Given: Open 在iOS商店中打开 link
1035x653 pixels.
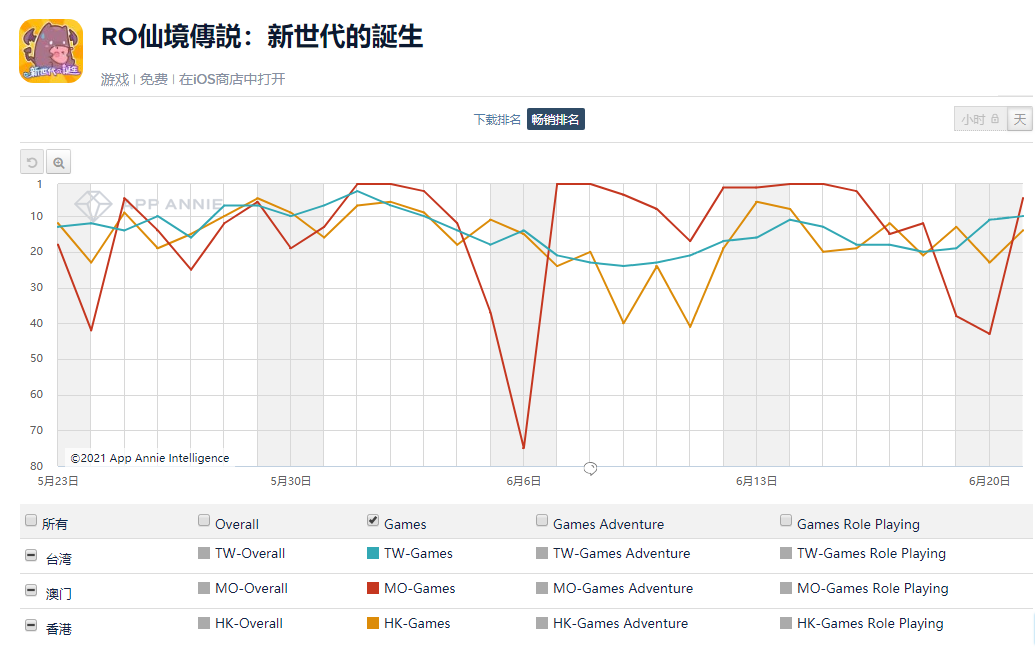Looking at the screenshot, I should click(x=232, y=79).
